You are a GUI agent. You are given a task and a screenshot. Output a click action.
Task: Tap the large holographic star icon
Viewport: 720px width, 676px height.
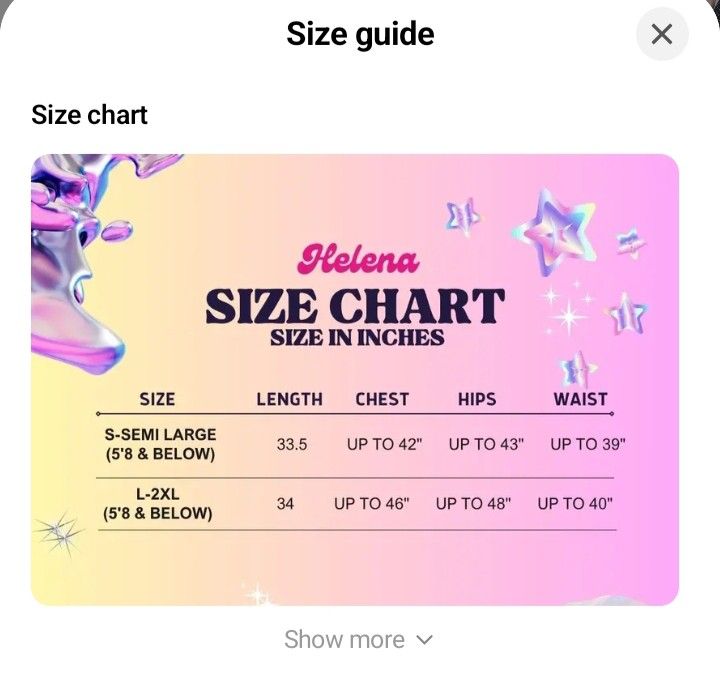pos(554,232)
